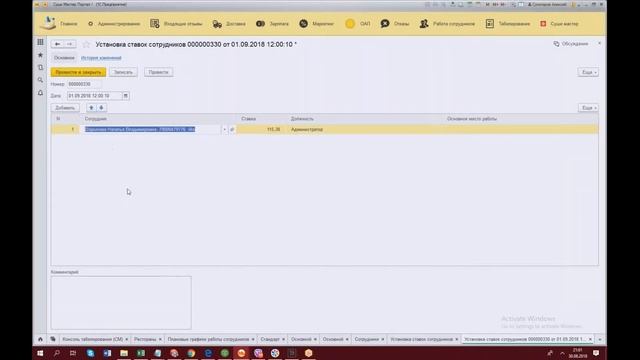Click into the Комментарий text box
Viewport: 640px width, 360px height.
click(121, 302)
